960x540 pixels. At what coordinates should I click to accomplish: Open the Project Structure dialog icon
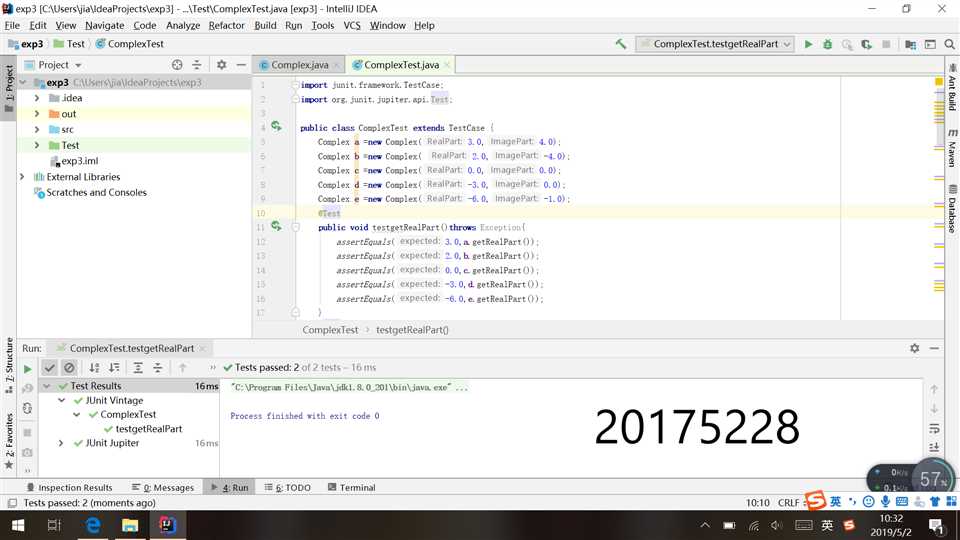[x=910, y=44]
